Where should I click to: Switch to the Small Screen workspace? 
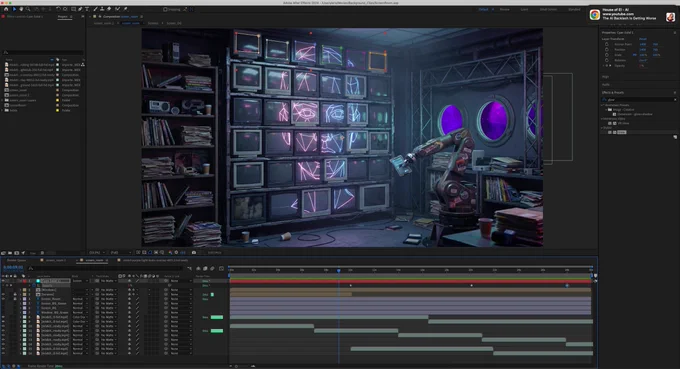point(548,9)
